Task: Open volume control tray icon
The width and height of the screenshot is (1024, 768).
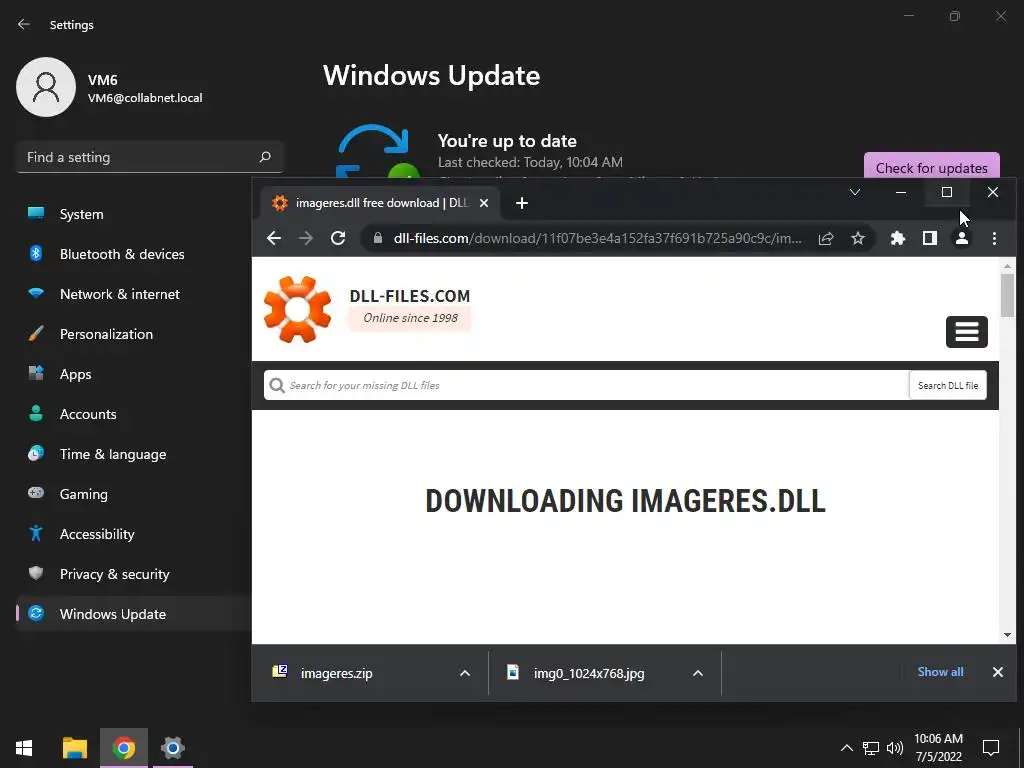Action: pyautogui.click(x=895, y=748)
